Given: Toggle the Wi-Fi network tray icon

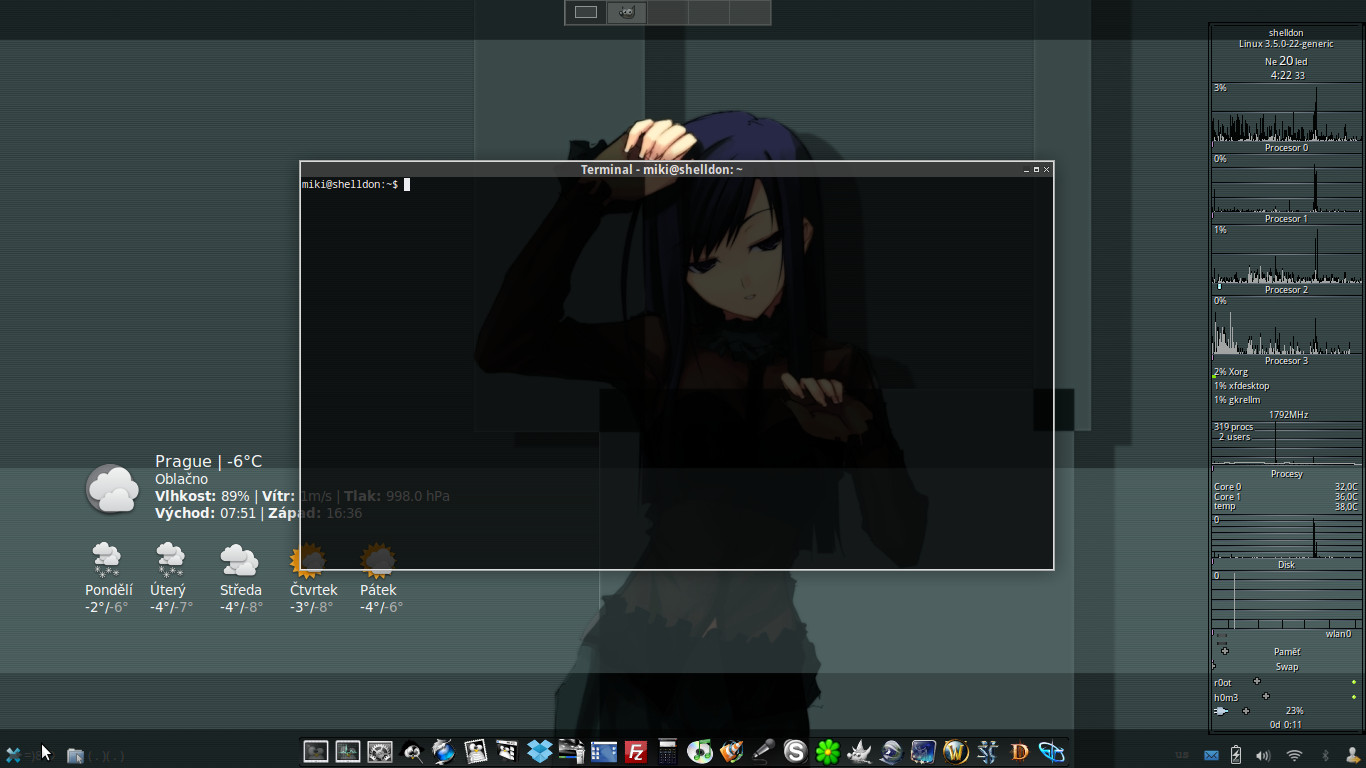Looking at the screenshot, I should (x=1294, y=756).
